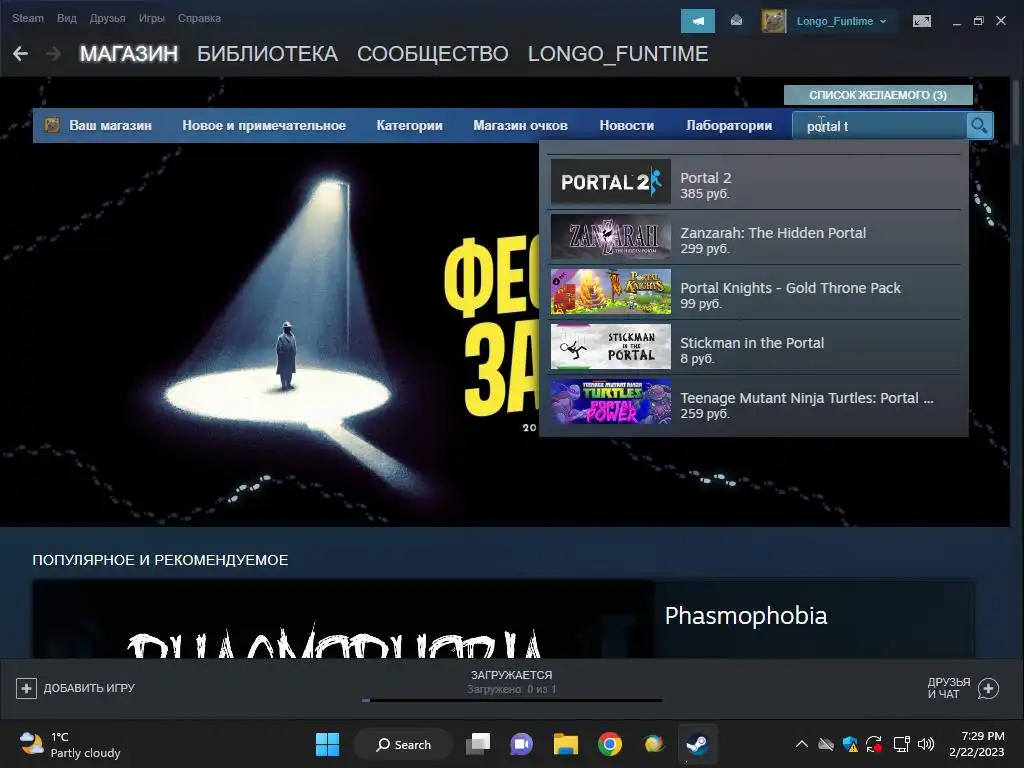Click the network tray icon

point(901,744)
